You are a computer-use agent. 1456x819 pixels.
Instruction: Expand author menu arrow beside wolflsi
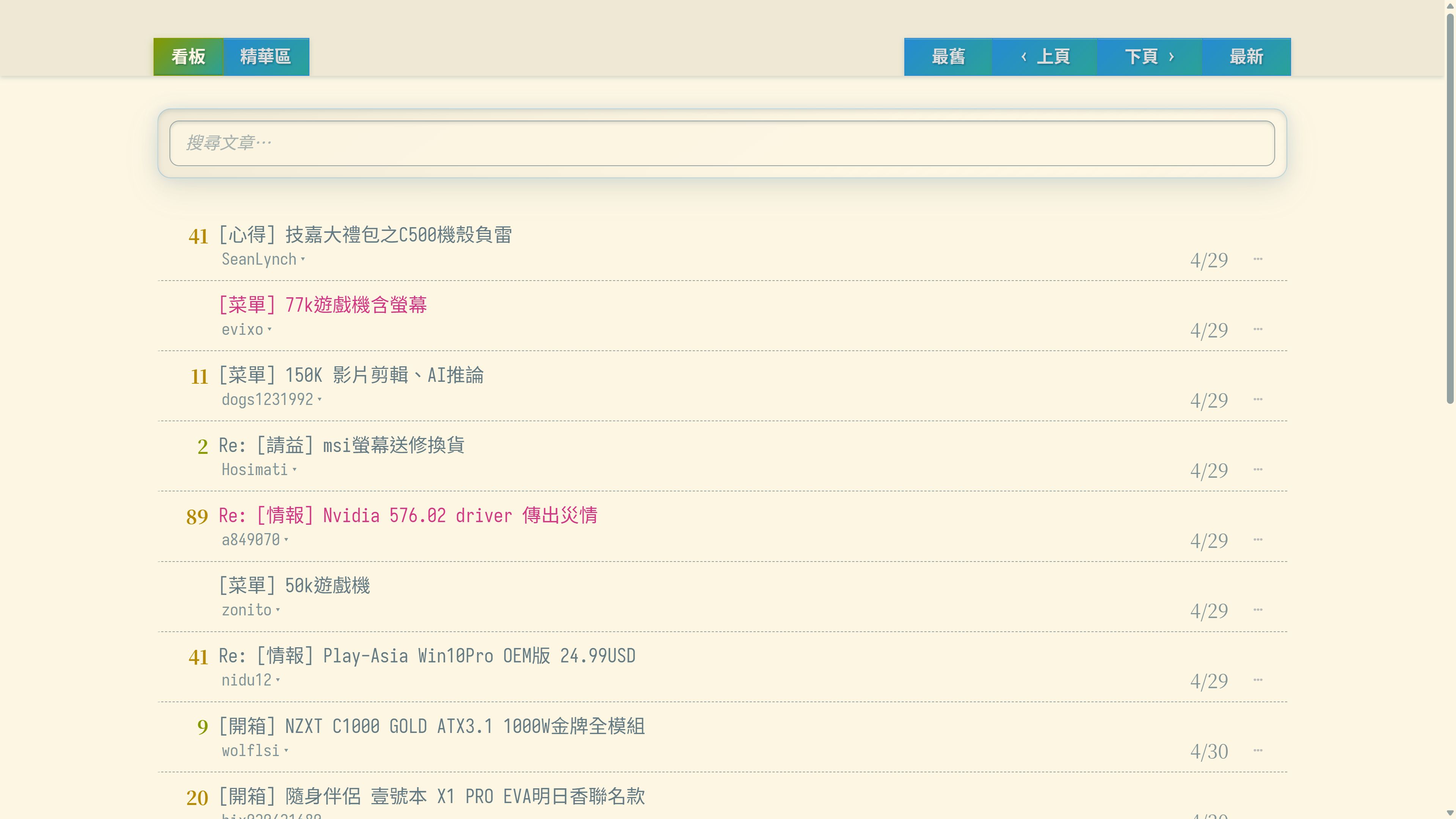(x=286, y=751)
